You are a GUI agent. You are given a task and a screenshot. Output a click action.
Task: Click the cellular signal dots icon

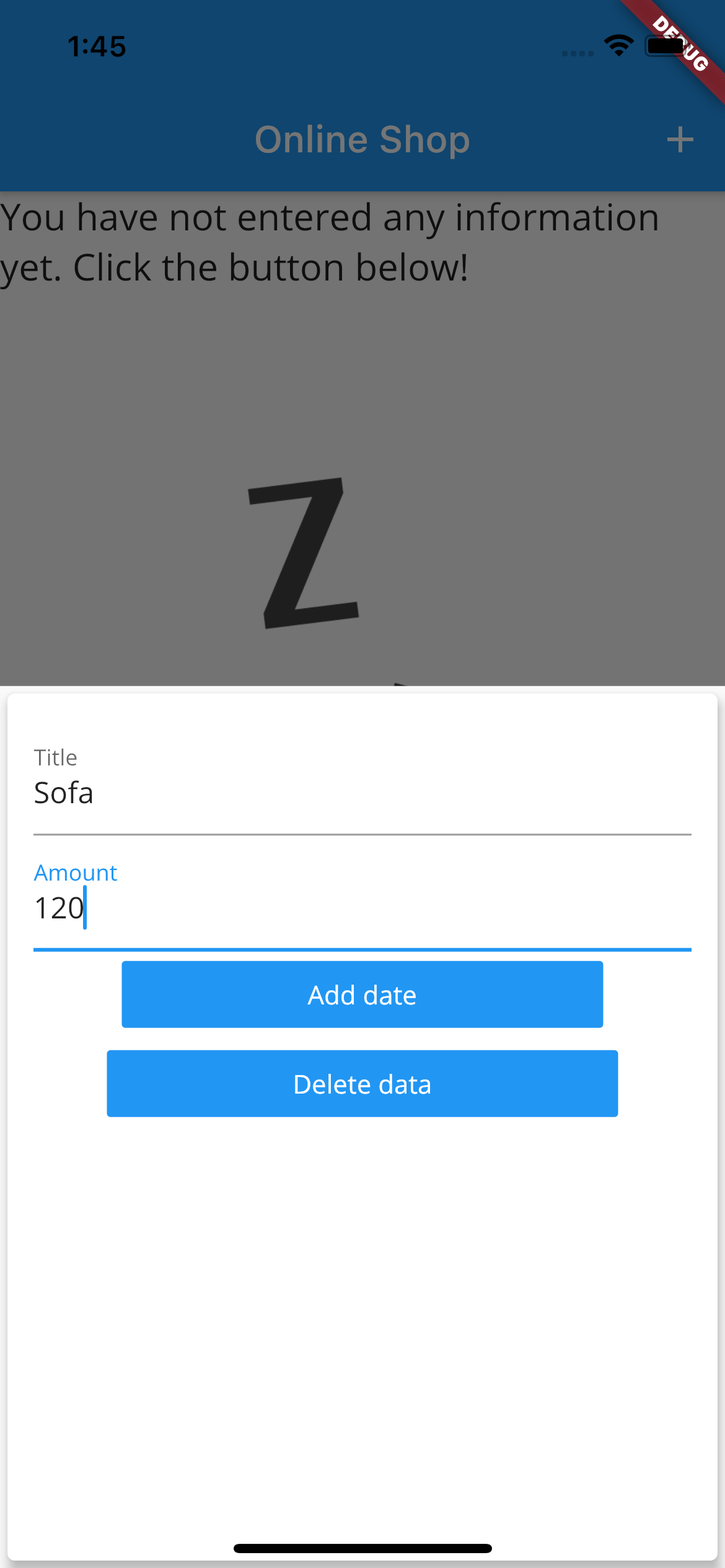[578, 54]
